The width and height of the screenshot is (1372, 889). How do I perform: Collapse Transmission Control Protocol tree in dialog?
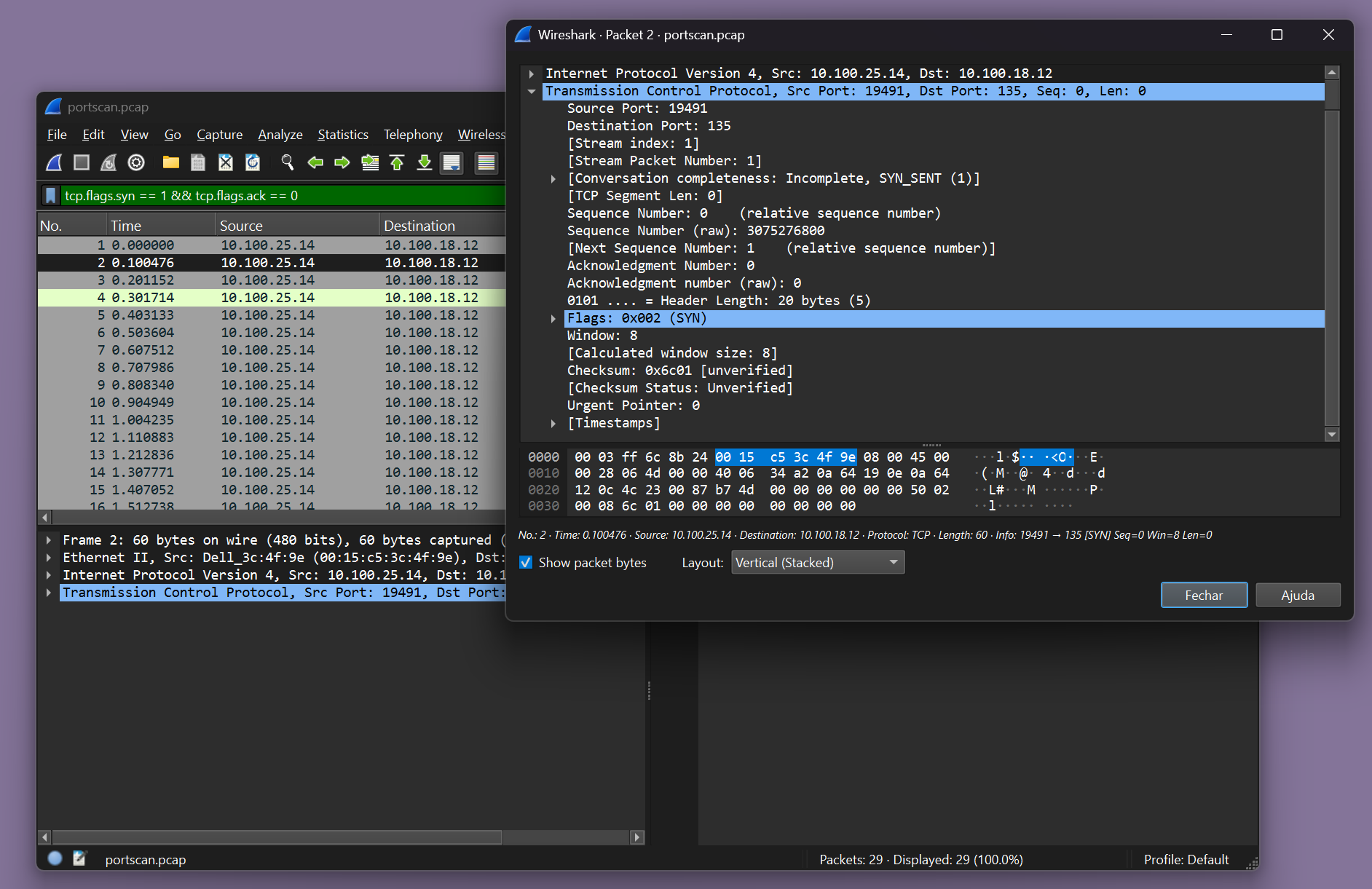tap(532, 91)
